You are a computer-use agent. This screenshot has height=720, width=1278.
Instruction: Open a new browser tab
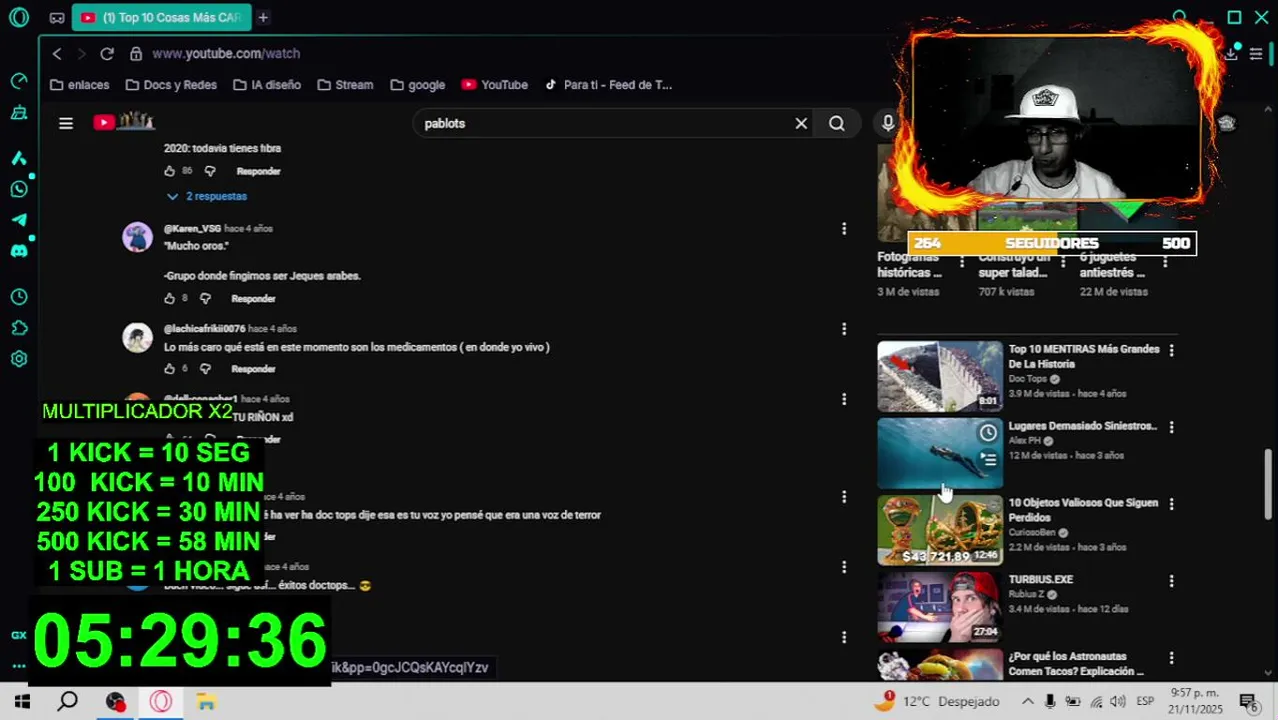click(263, 18)
